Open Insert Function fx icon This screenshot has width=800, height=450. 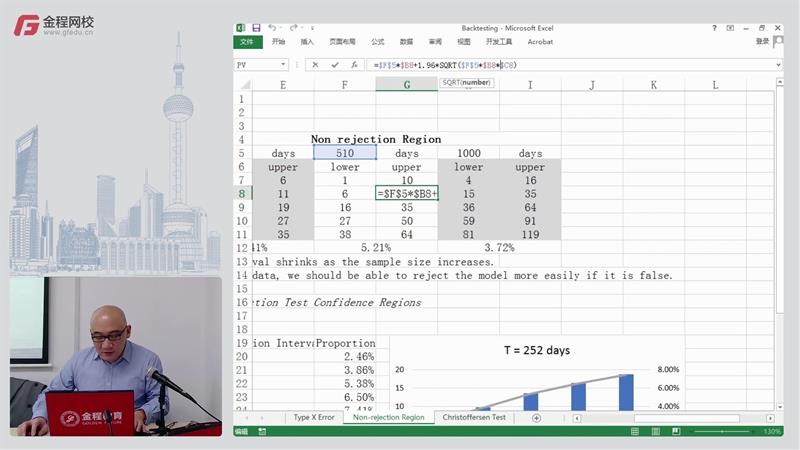pos(354,65)
